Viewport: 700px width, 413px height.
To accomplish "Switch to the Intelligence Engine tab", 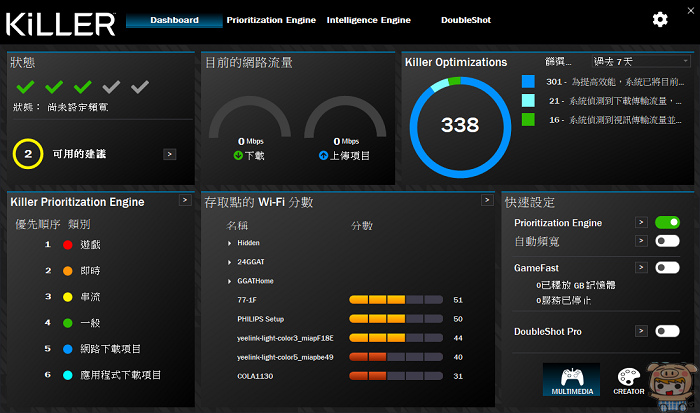I will [x=368, y=20].
